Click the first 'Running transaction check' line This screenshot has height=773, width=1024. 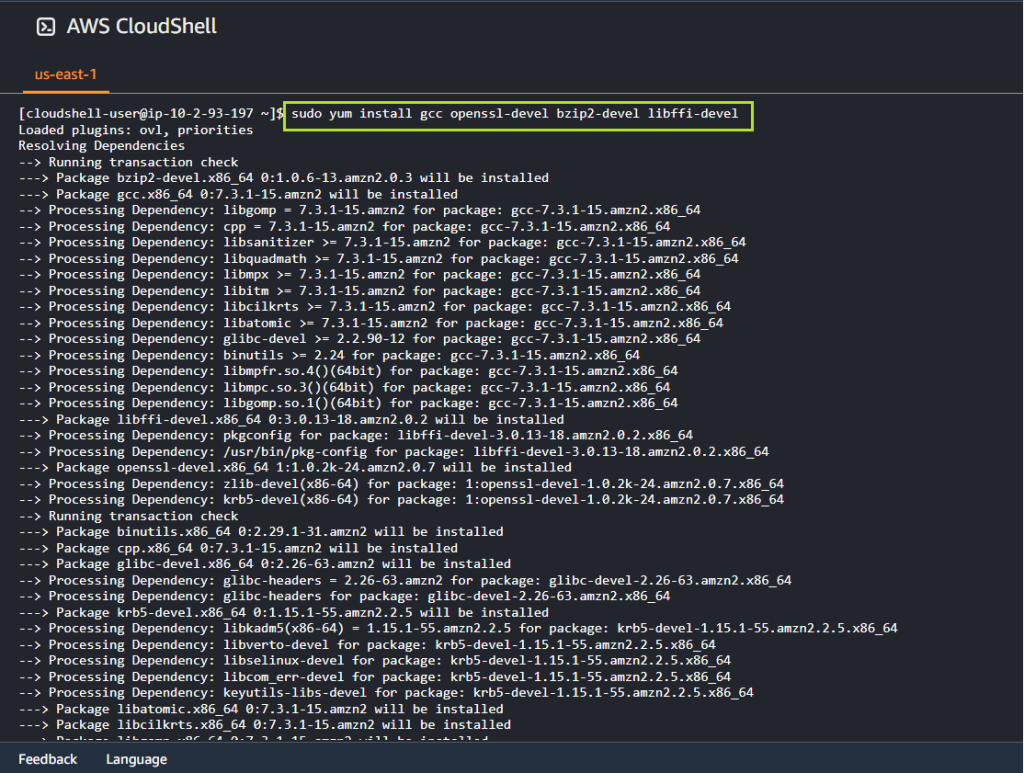128,162
